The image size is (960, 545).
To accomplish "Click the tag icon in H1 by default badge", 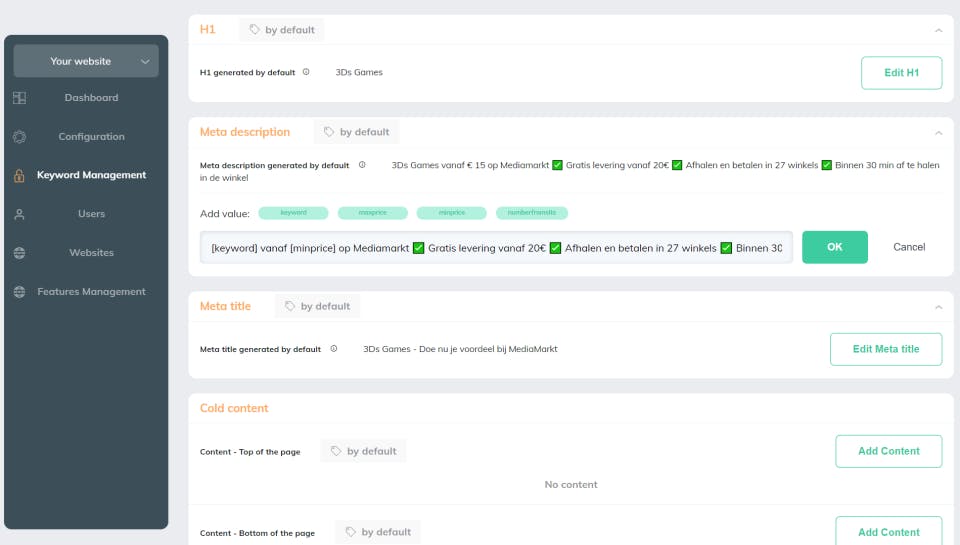I will [x=254, y=29].
